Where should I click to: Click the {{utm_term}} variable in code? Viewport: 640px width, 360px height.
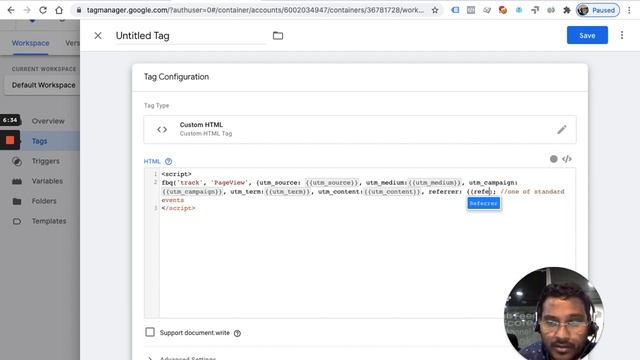tap(288, 191)
